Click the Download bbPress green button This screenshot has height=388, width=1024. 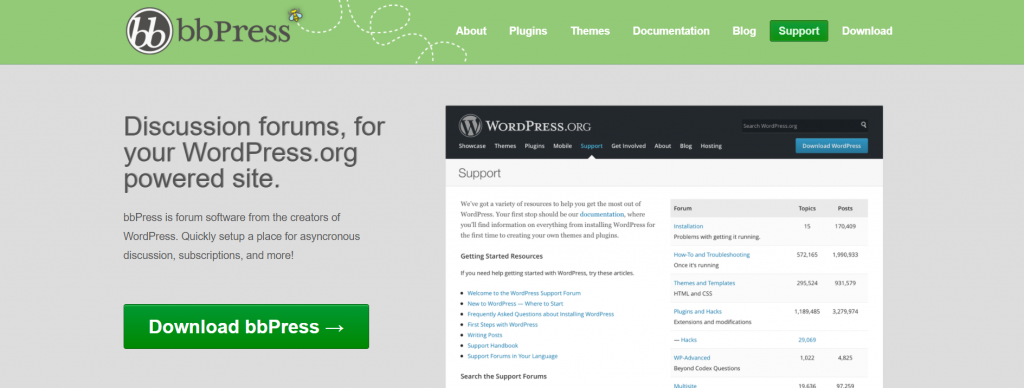tap(246, 327)
